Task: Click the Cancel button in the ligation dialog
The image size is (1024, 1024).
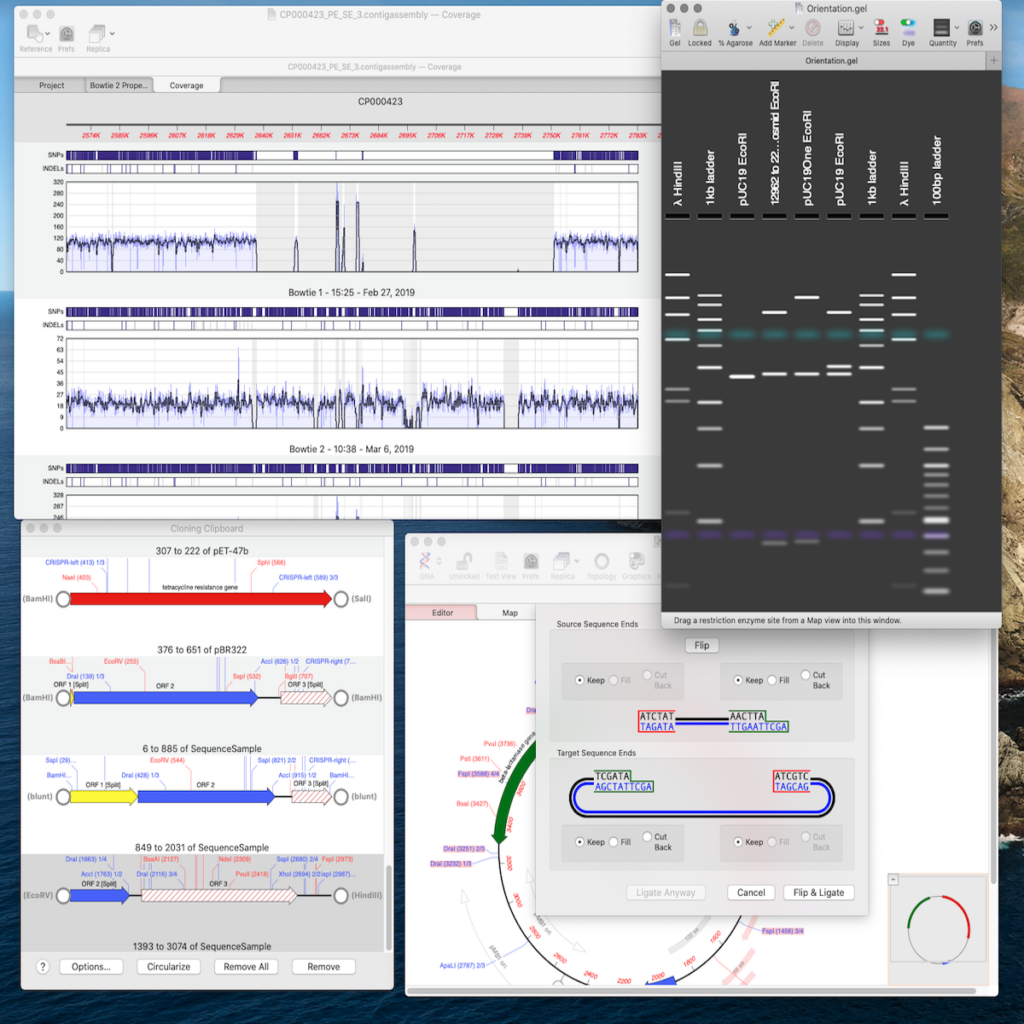Action: 751,893
